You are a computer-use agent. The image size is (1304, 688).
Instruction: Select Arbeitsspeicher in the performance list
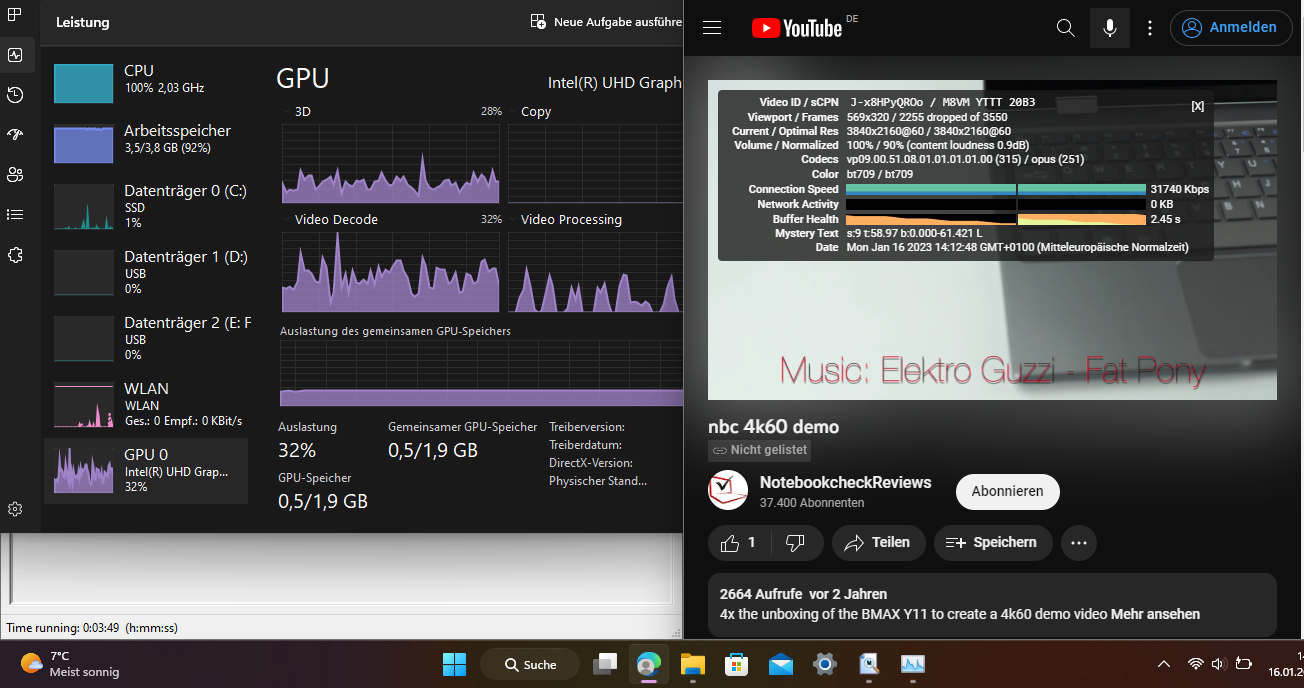tap(146, 139)
